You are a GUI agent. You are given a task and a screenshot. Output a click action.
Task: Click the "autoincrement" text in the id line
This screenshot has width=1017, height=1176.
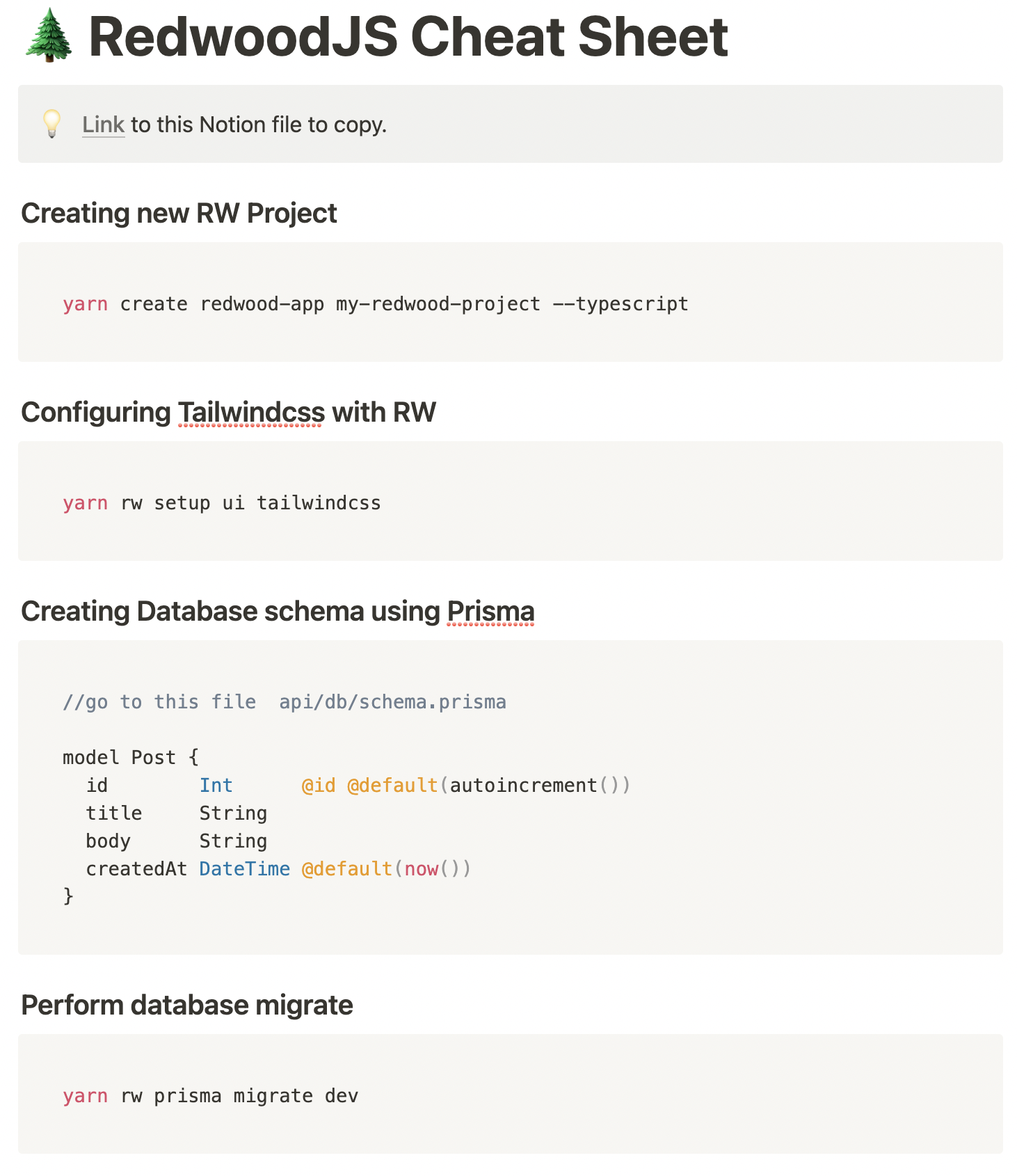coord(523,786)
